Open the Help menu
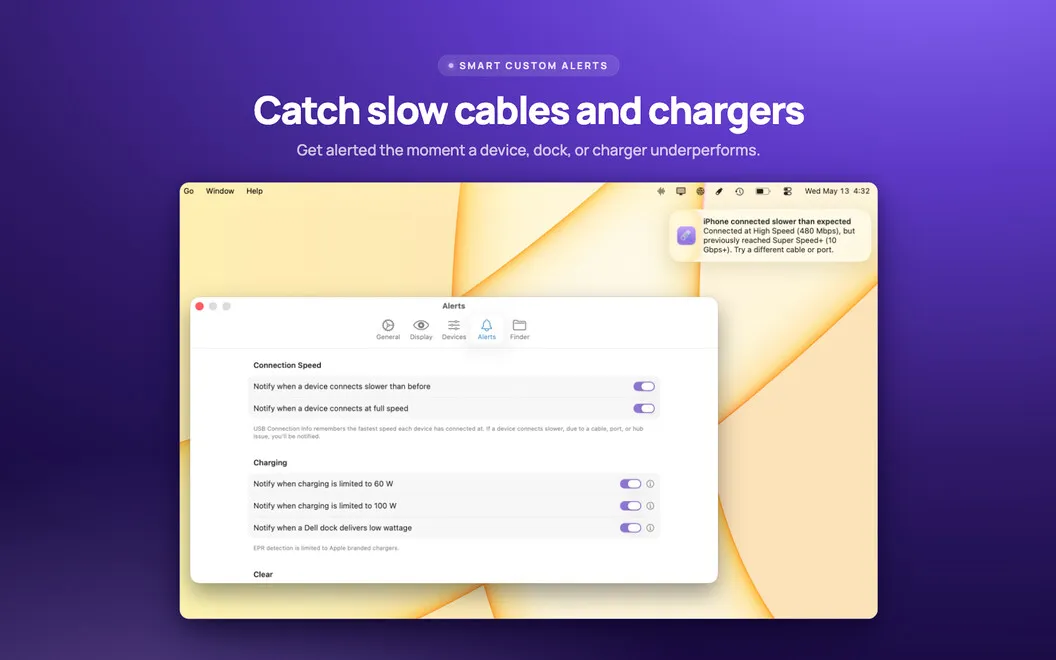Screen dimensions: 1056x660 [x=255, y=191]
